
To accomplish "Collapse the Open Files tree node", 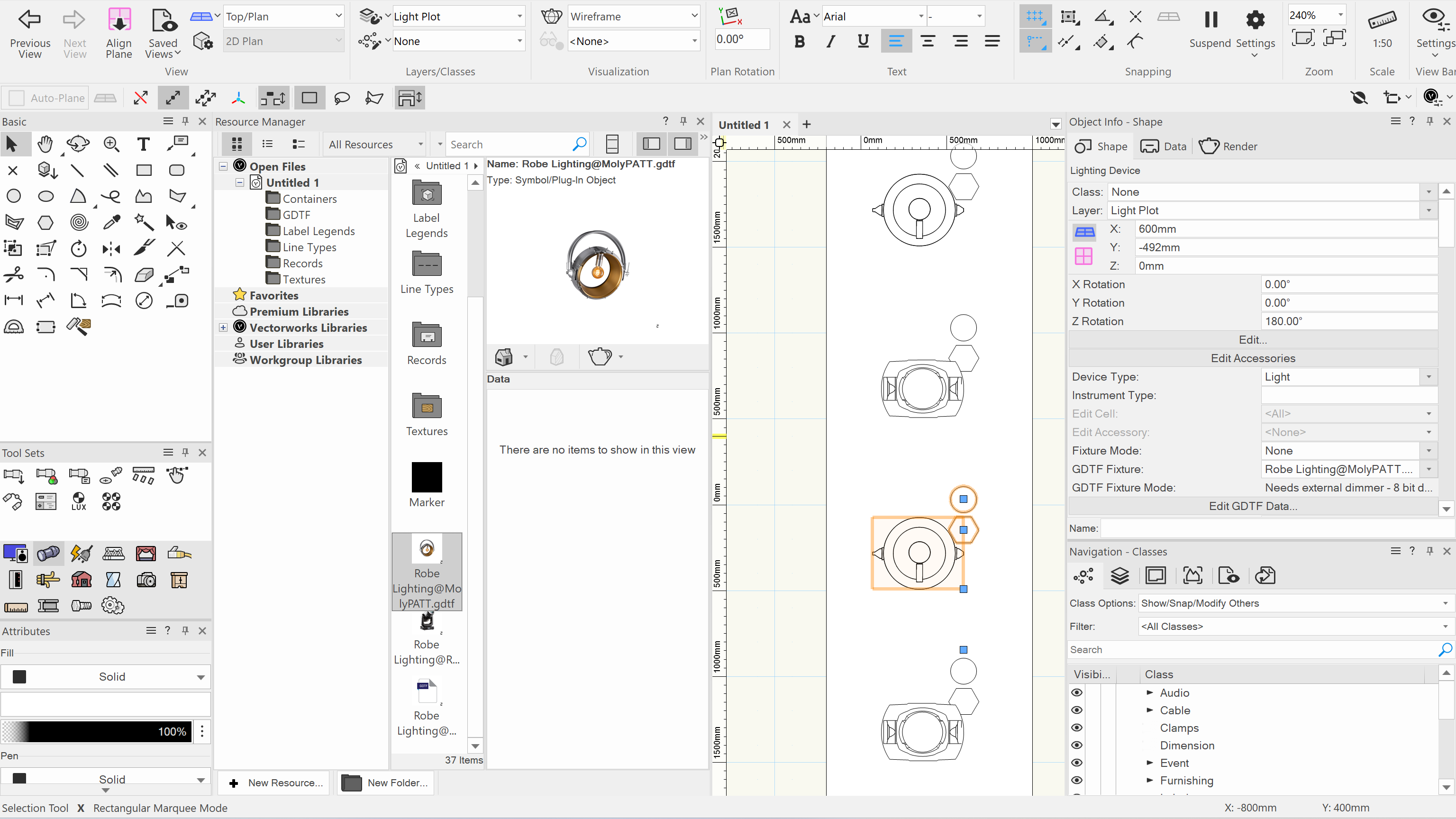I will point(223,166).
